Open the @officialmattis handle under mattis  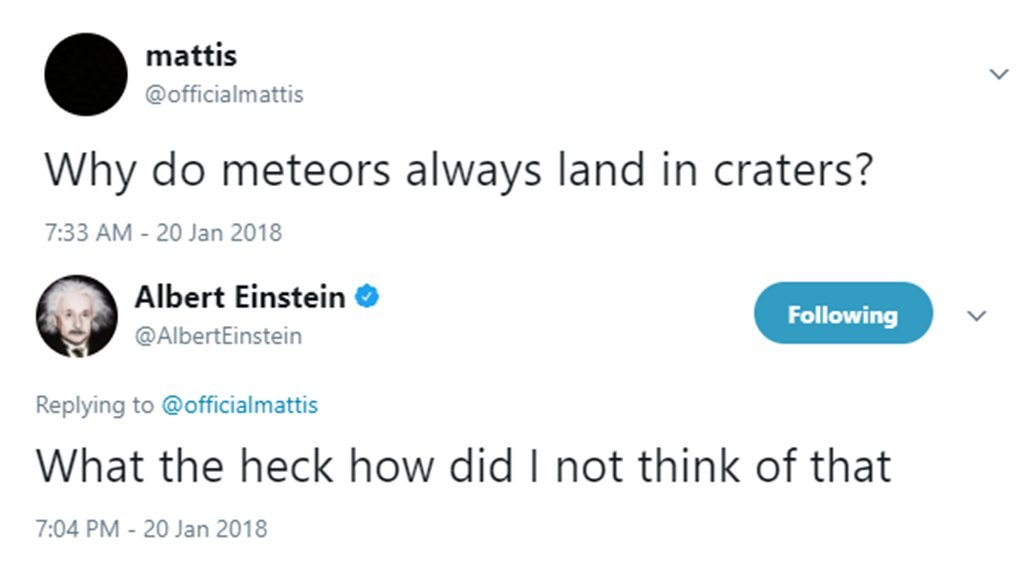pos(224,94)
